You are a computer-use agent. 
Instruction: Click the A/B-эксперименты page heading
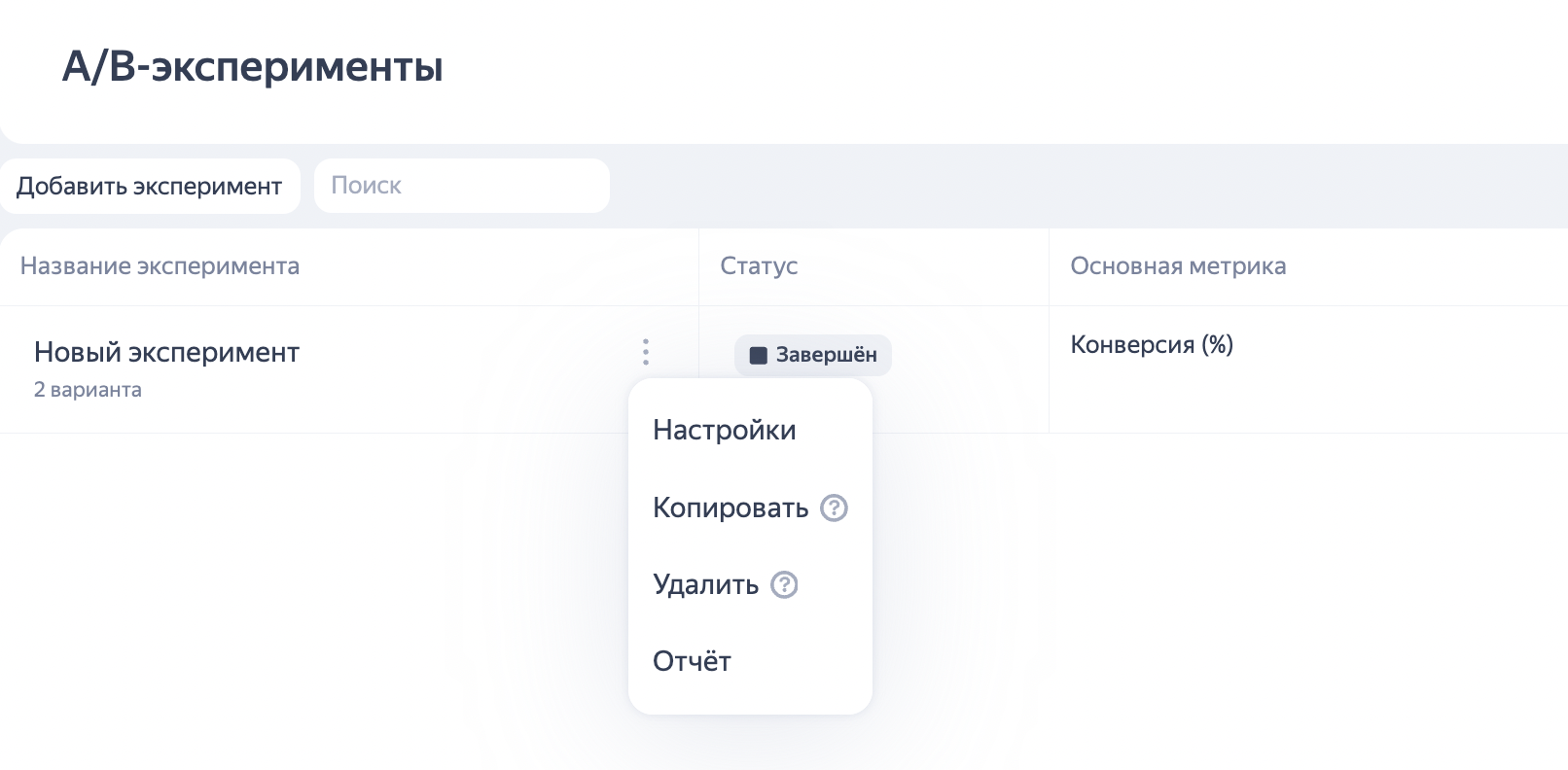click(253, 67)
